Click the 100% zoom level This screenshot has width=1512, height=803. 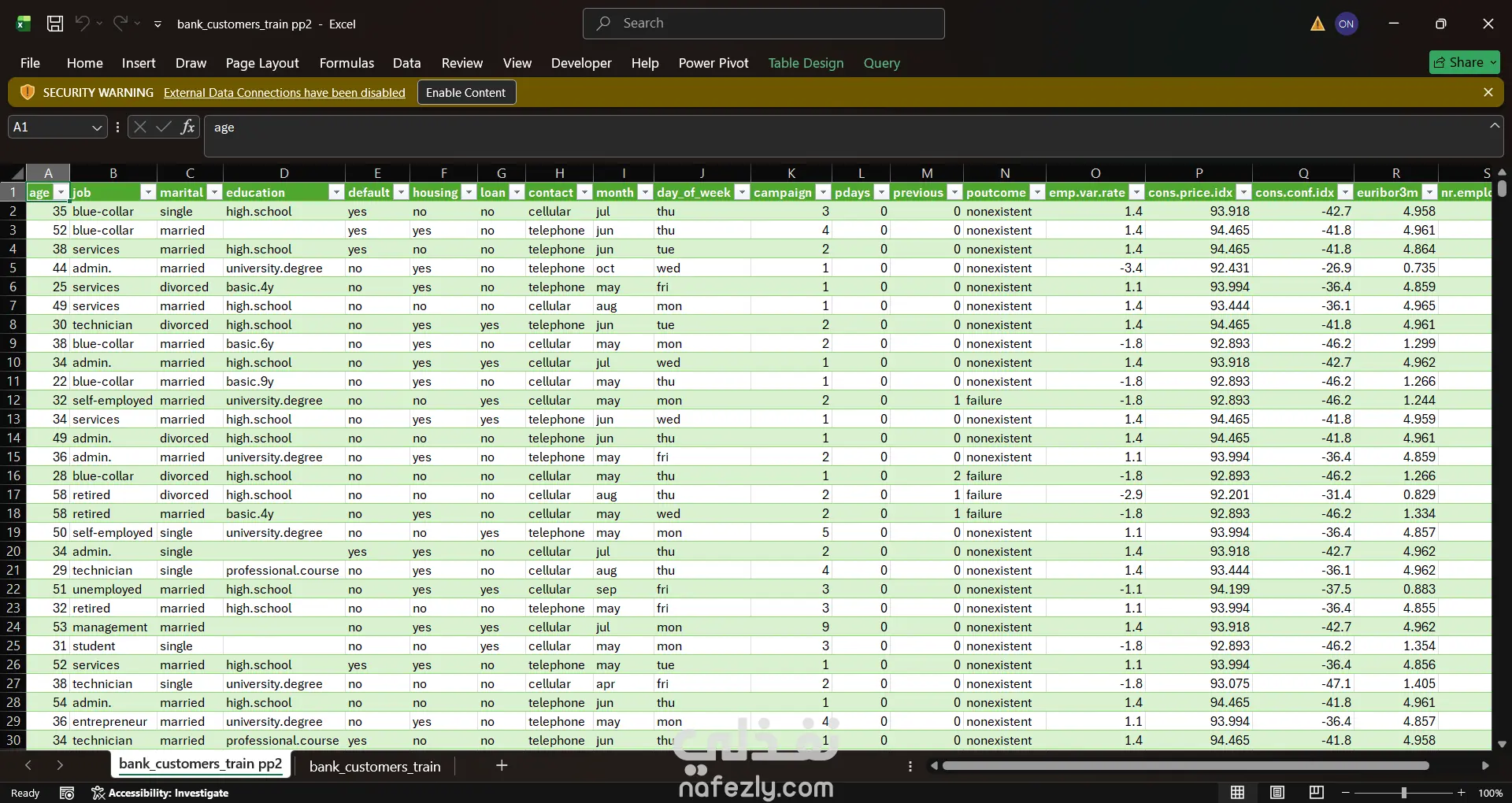[x=1490, y=793]
